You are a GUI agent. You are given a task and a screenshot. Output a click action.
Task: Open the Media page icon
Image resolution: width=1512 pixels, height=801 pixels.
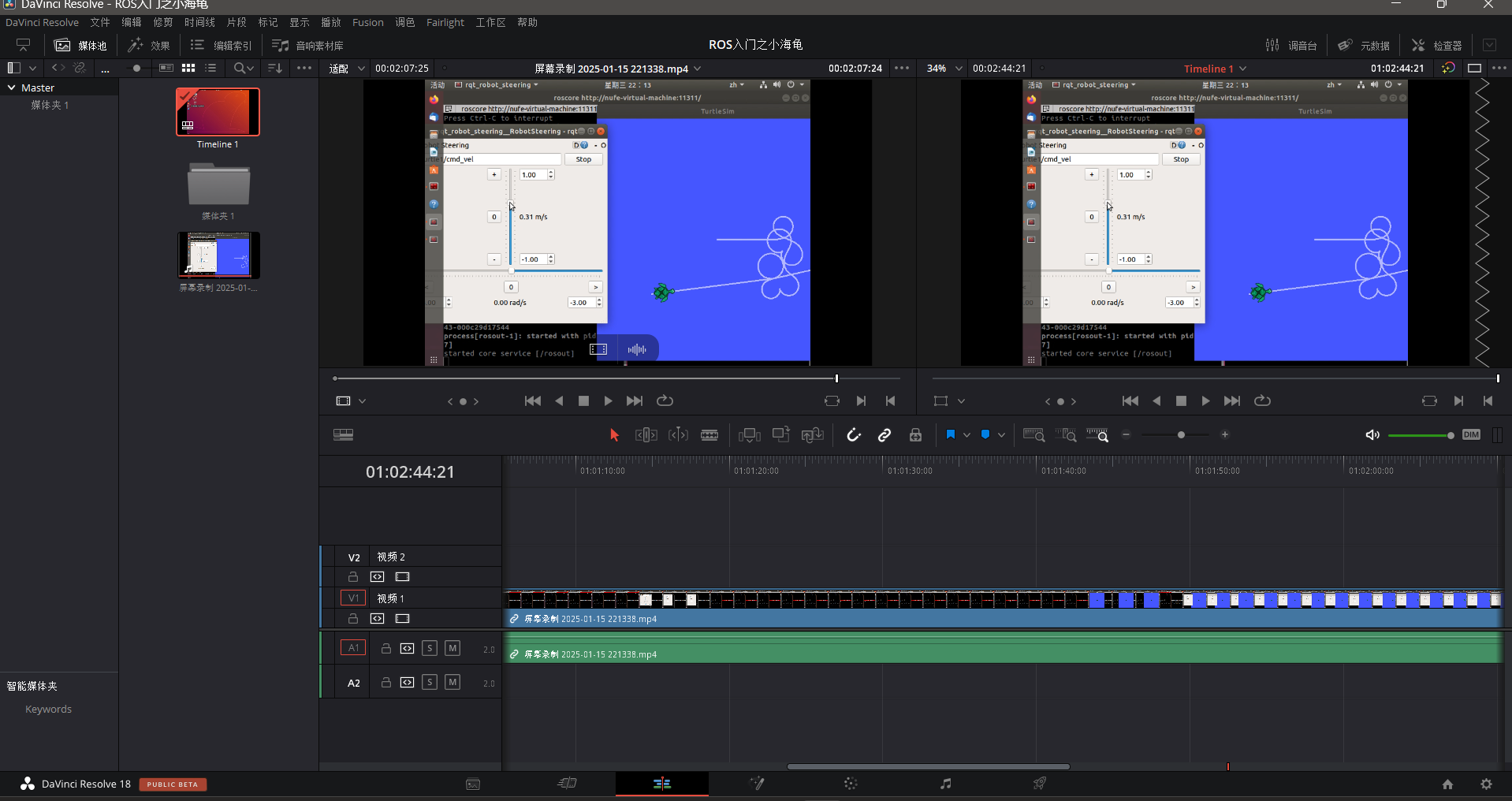(473, 784)
